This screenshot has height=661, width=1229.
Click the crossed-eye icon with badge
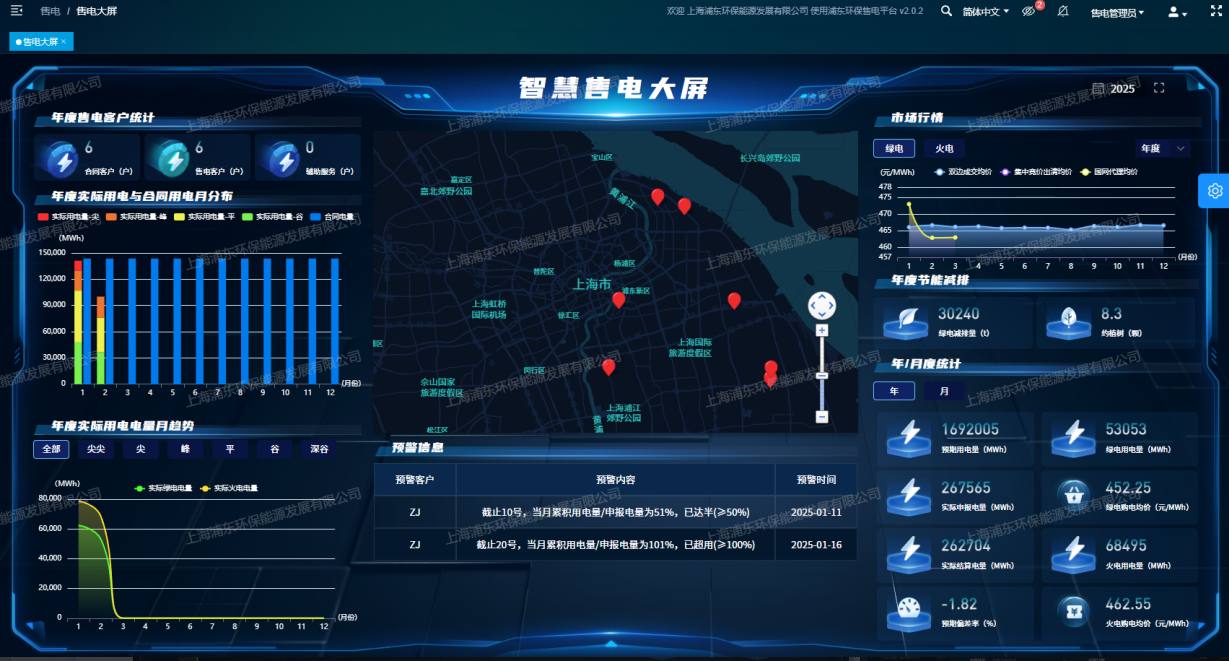pyautogui.click(x=1029, y=11)
